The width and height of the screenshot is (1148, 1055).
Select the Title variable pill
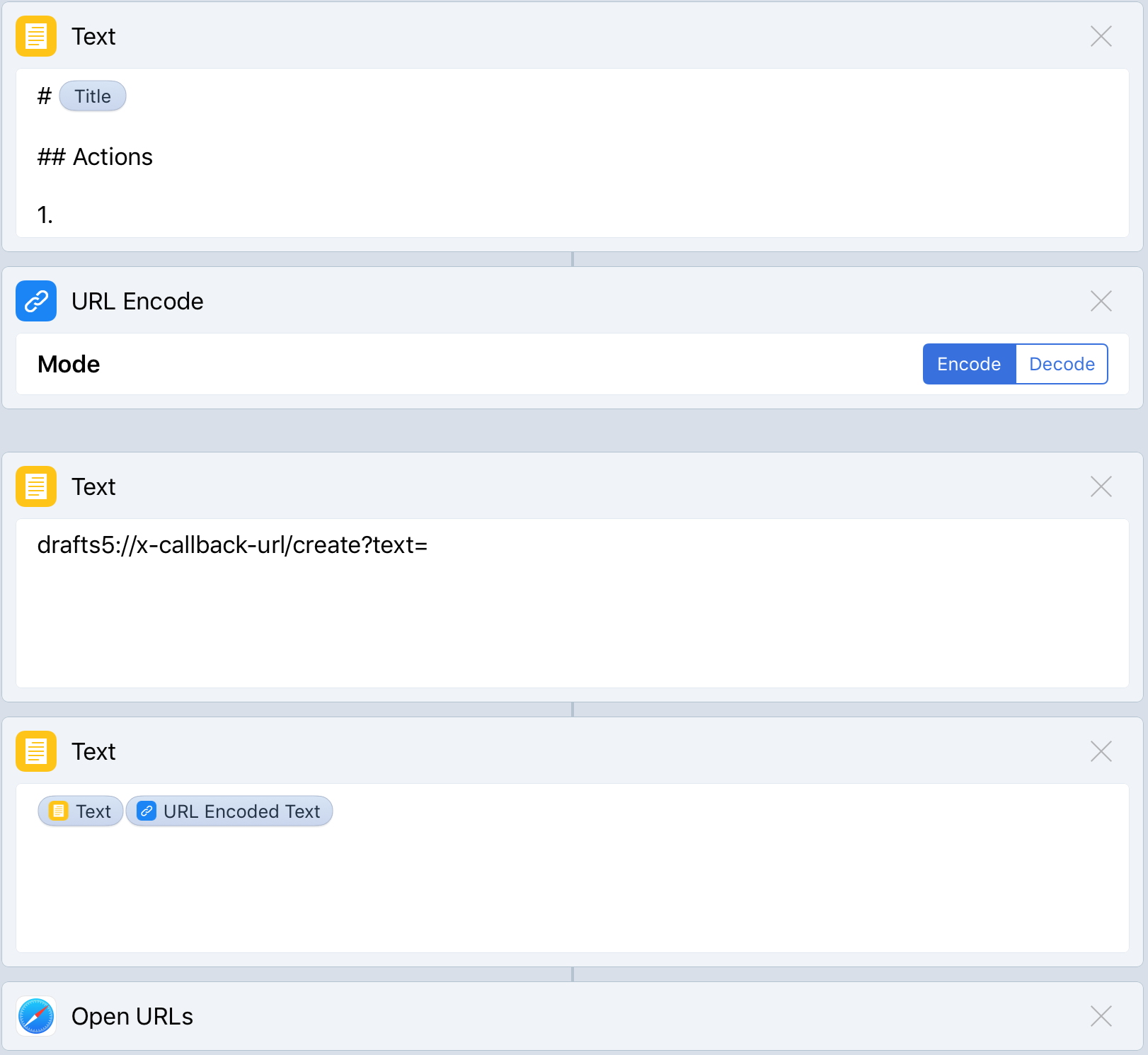(x=92, y=96)
